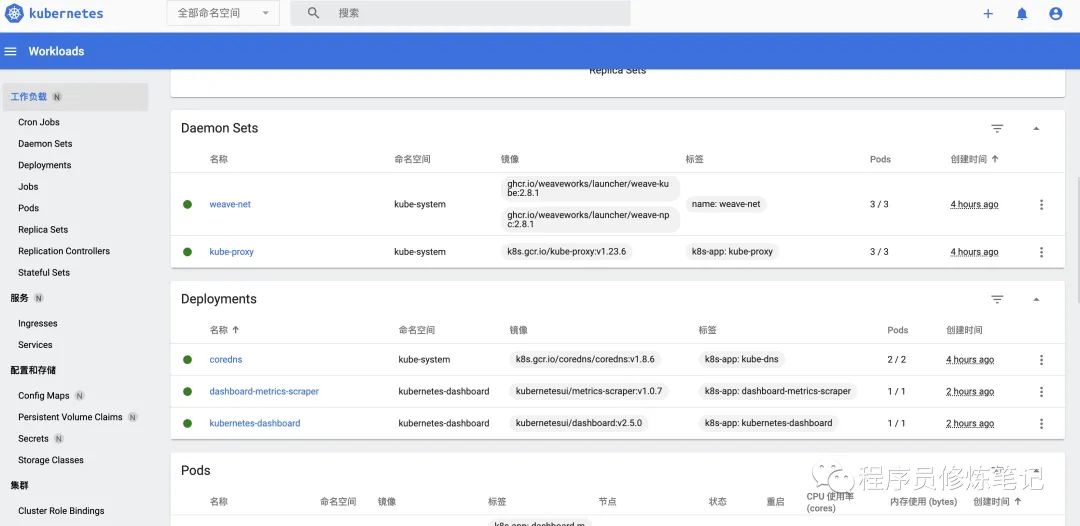The width and height of the screenshot is (1080, 526).
Task: Open the hamburger navigation menu
Action: pos(10,52)
